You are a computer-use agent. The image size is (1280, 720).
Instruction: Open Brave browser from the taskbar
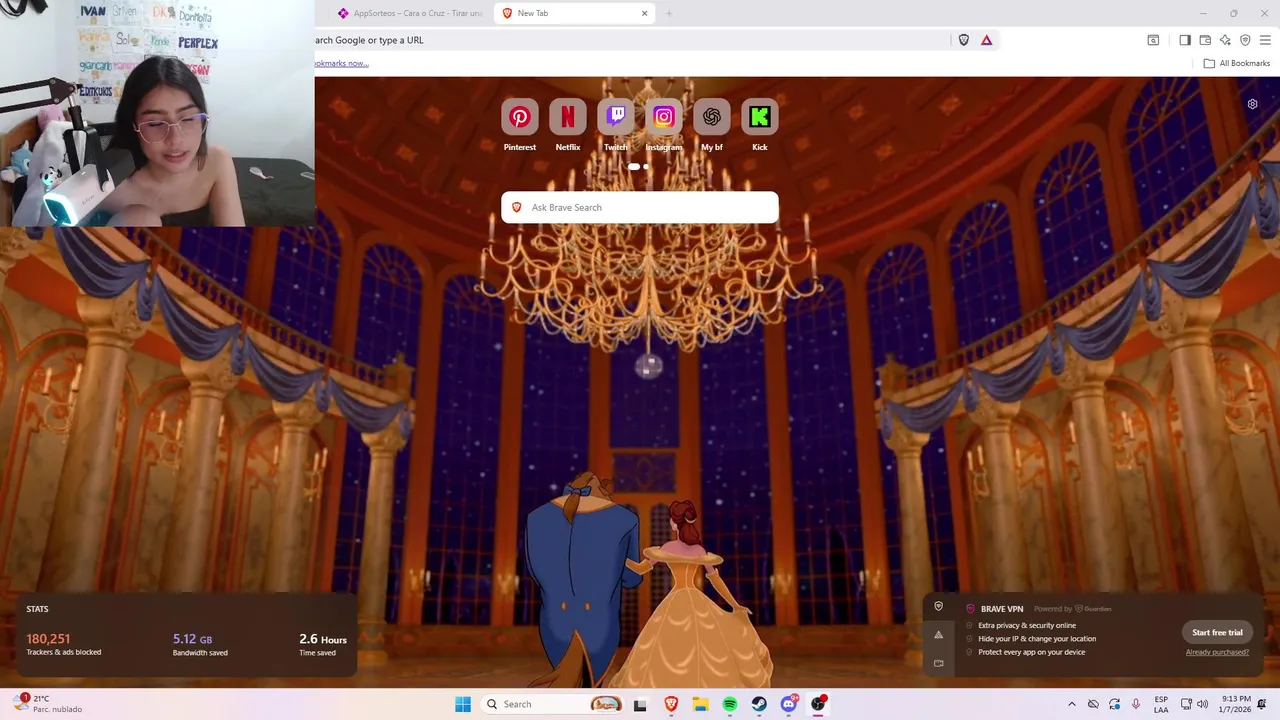(671, 704)
